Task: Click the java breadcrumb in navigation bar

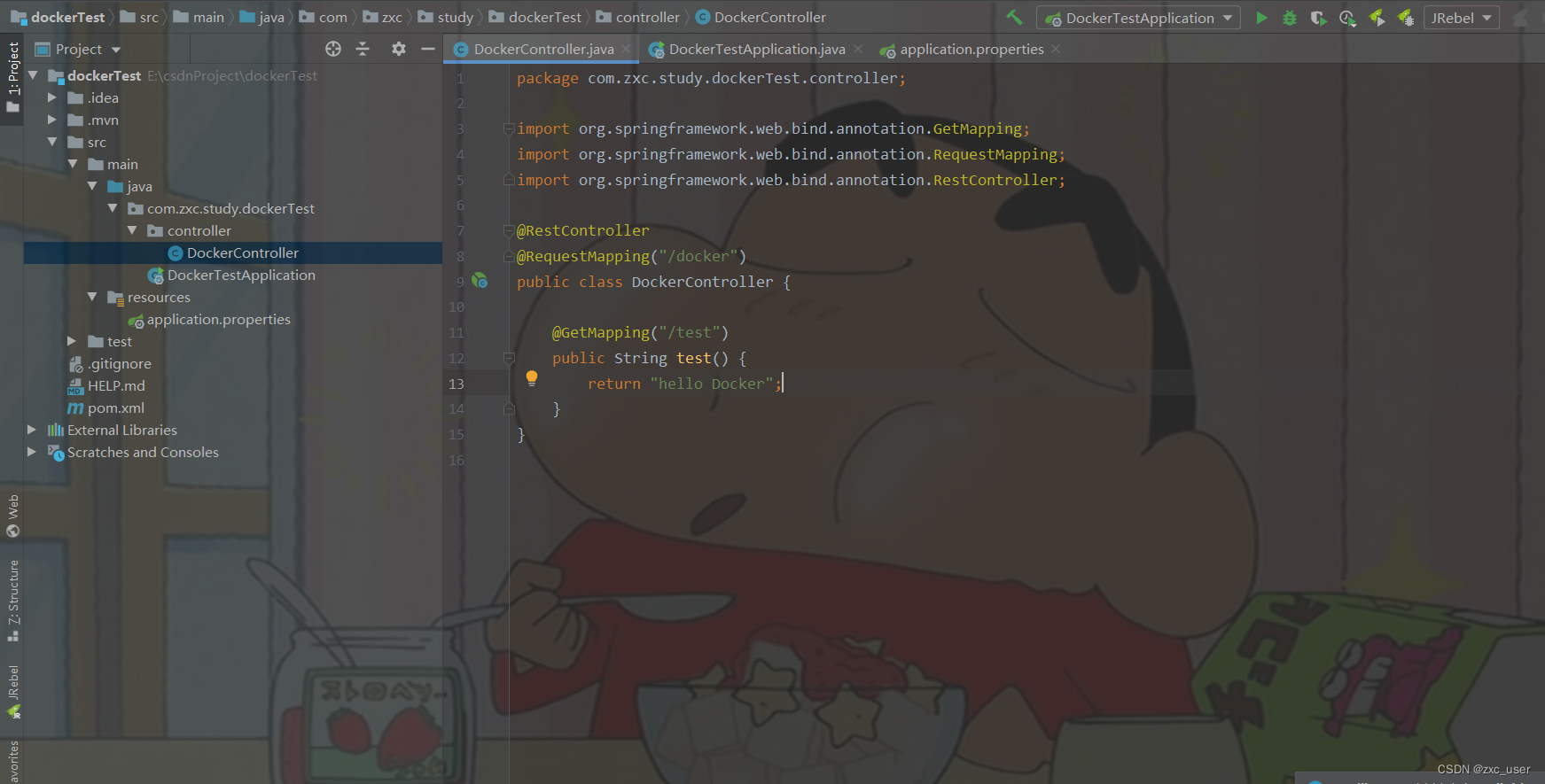Action: [262, 17]
